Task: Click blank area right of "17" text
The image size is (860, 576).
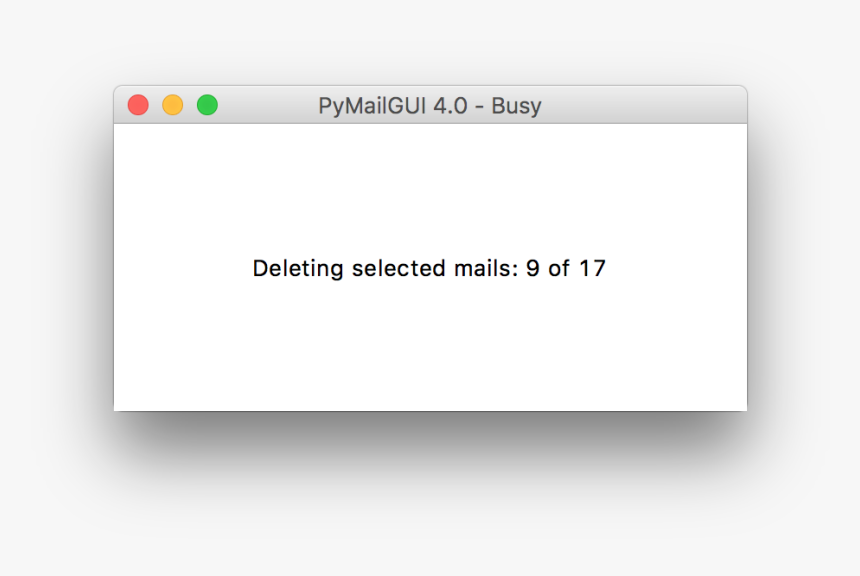Action: pos(680,269)
